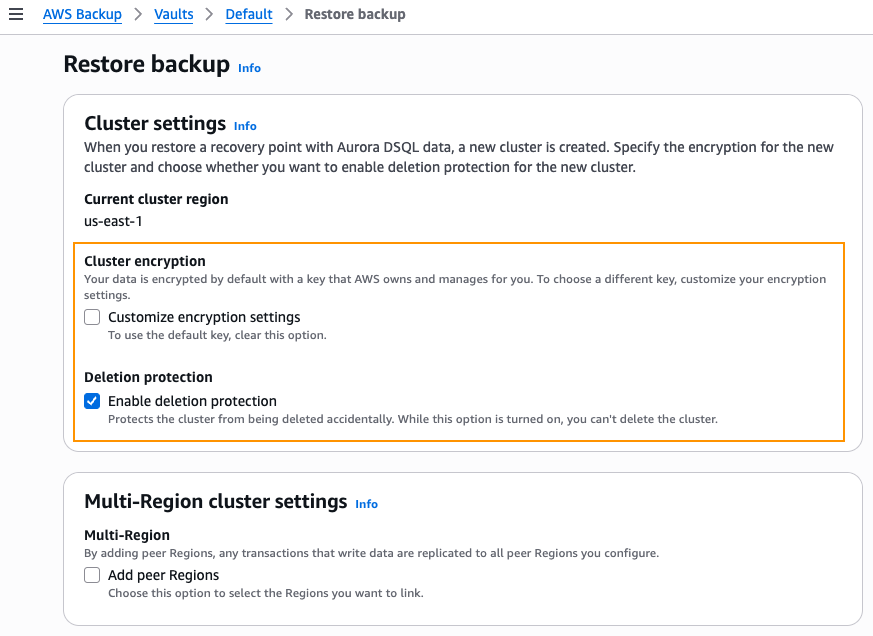The width and height of the screenshot is (873, 636).
Task: Check the Add peer Regions checkbox
Action: tap(92, 575)
